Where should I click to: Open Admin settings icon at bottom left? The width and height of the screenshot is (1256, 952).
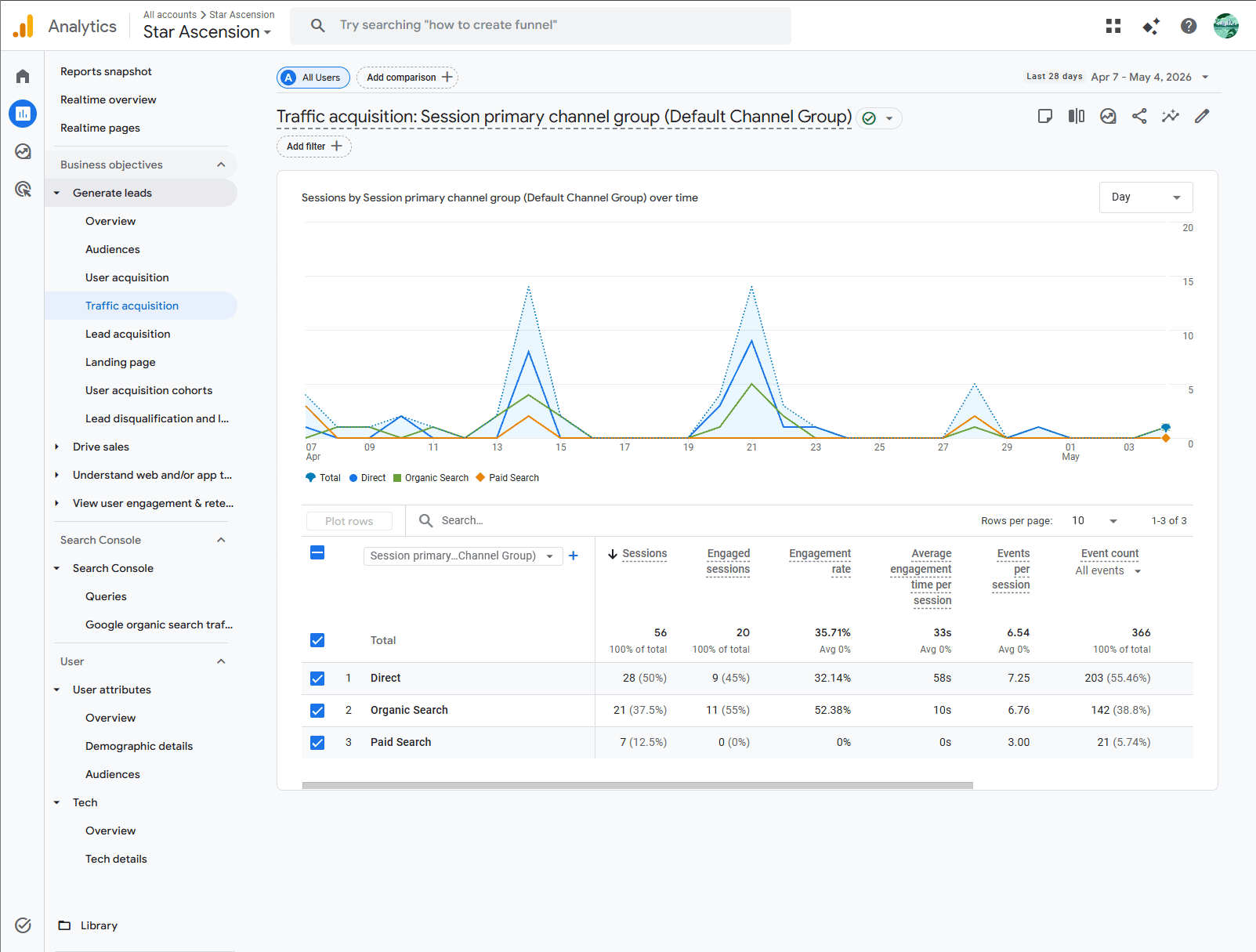click(23, 925)
